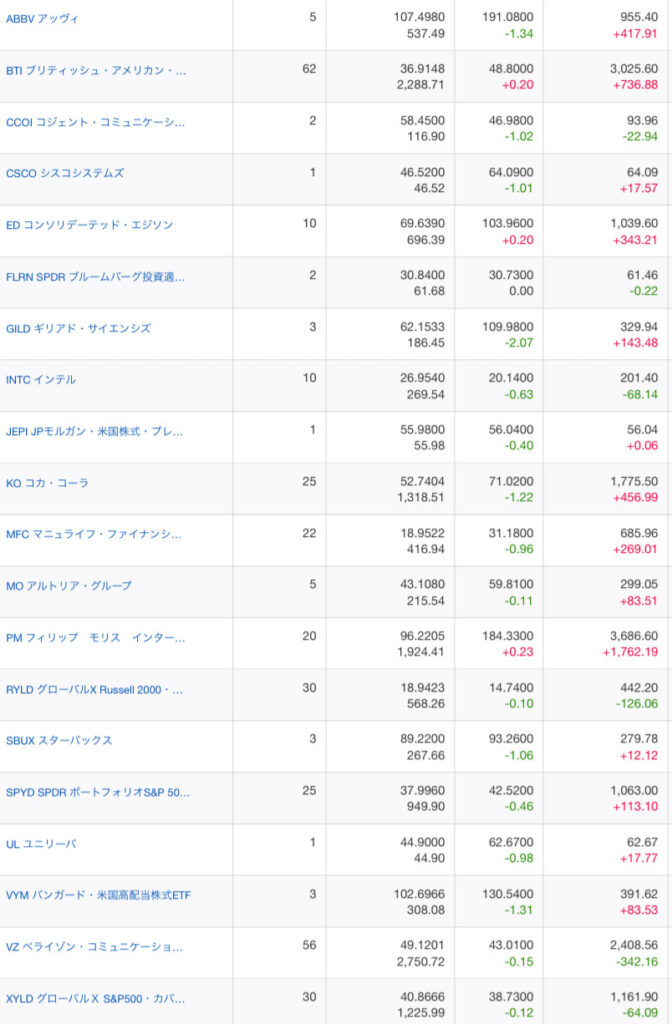Select VZ acquisition total 2,750.72

[x=421, y=961]
